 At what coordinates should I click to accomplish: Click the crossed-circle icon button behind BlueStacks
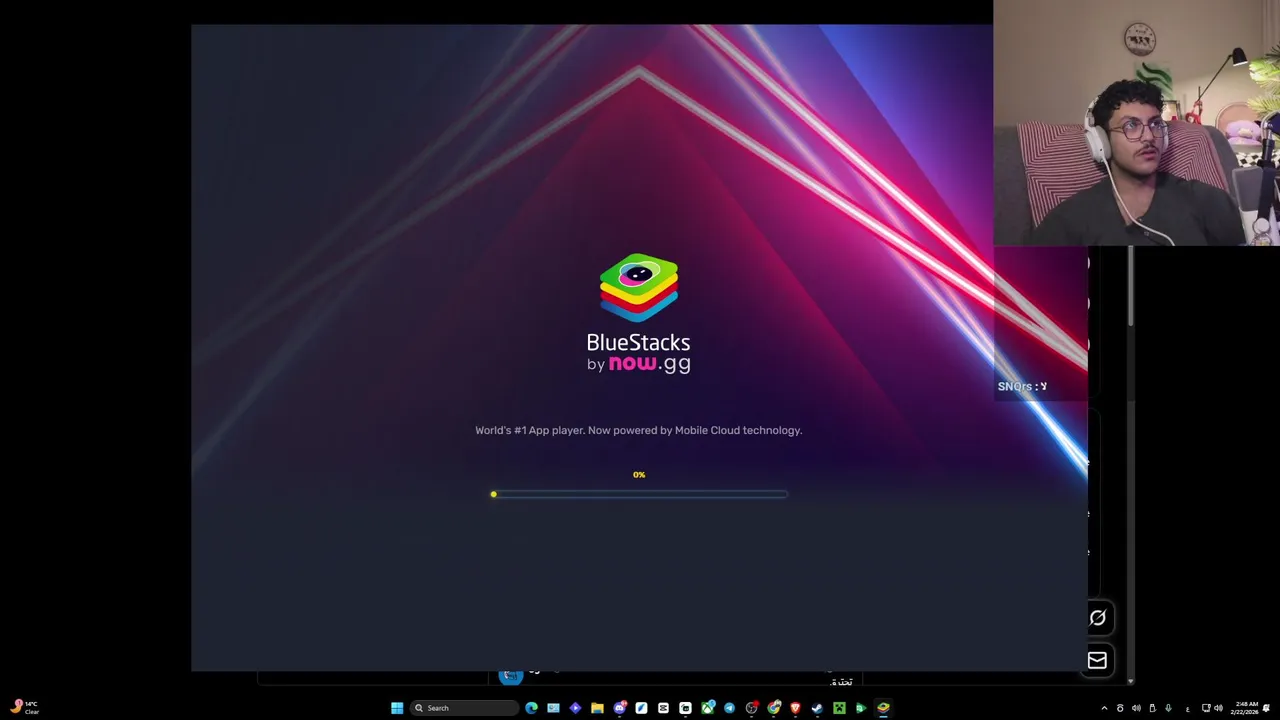coord(1097,618)
